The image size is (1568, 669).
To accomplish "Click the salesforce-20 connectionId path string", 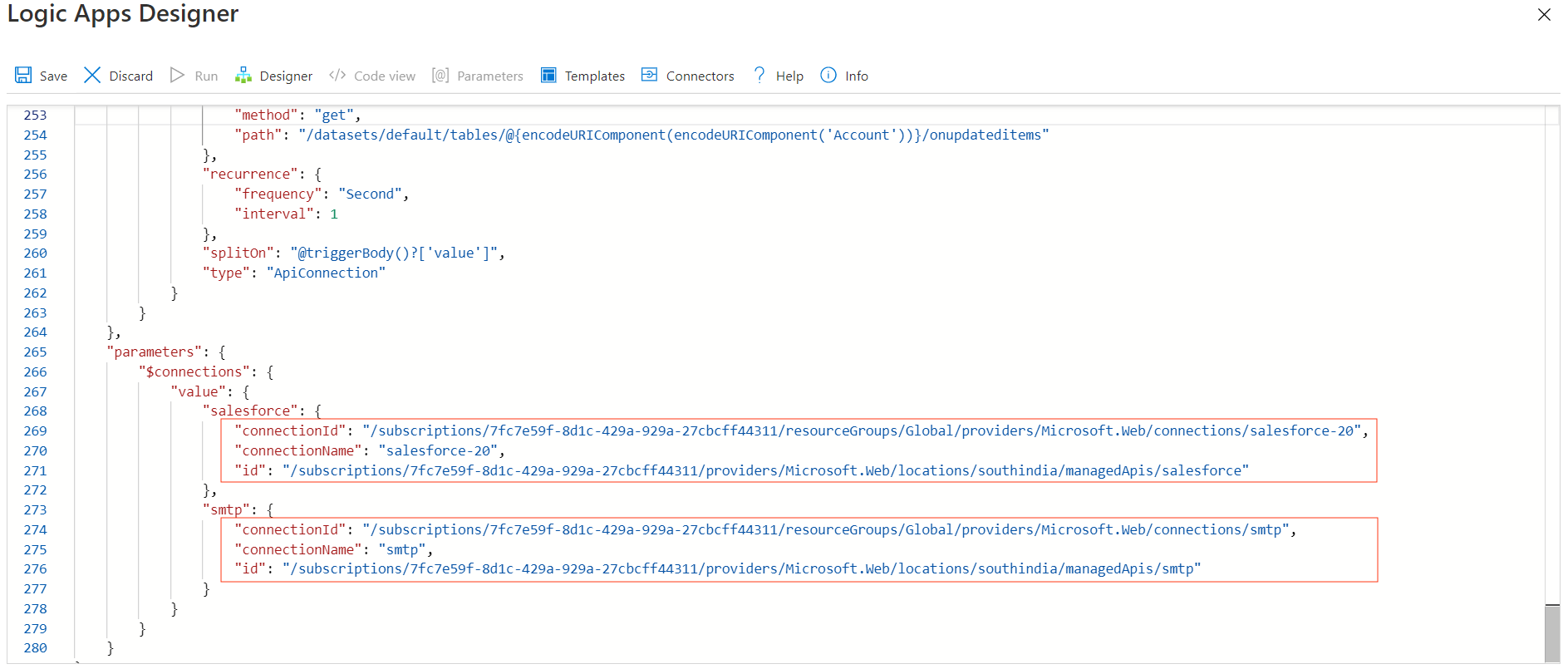I will pyautogui.click(x=862, y=430).
